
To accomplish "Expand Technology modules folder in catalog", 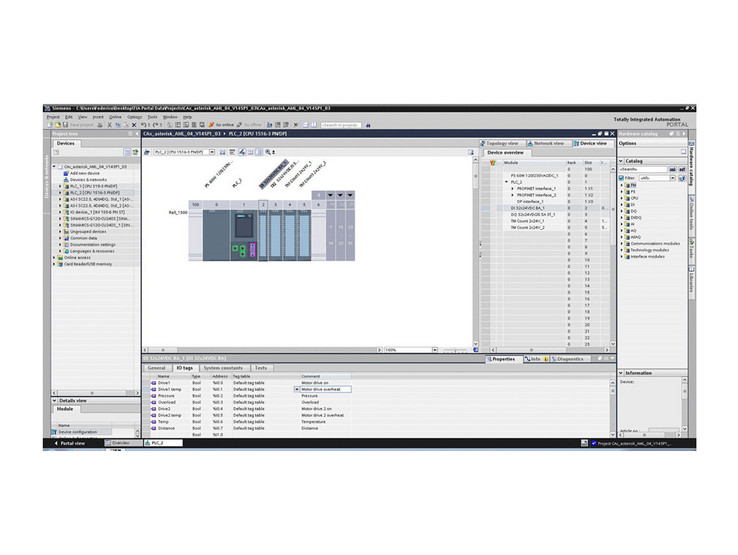I will 622,250.
